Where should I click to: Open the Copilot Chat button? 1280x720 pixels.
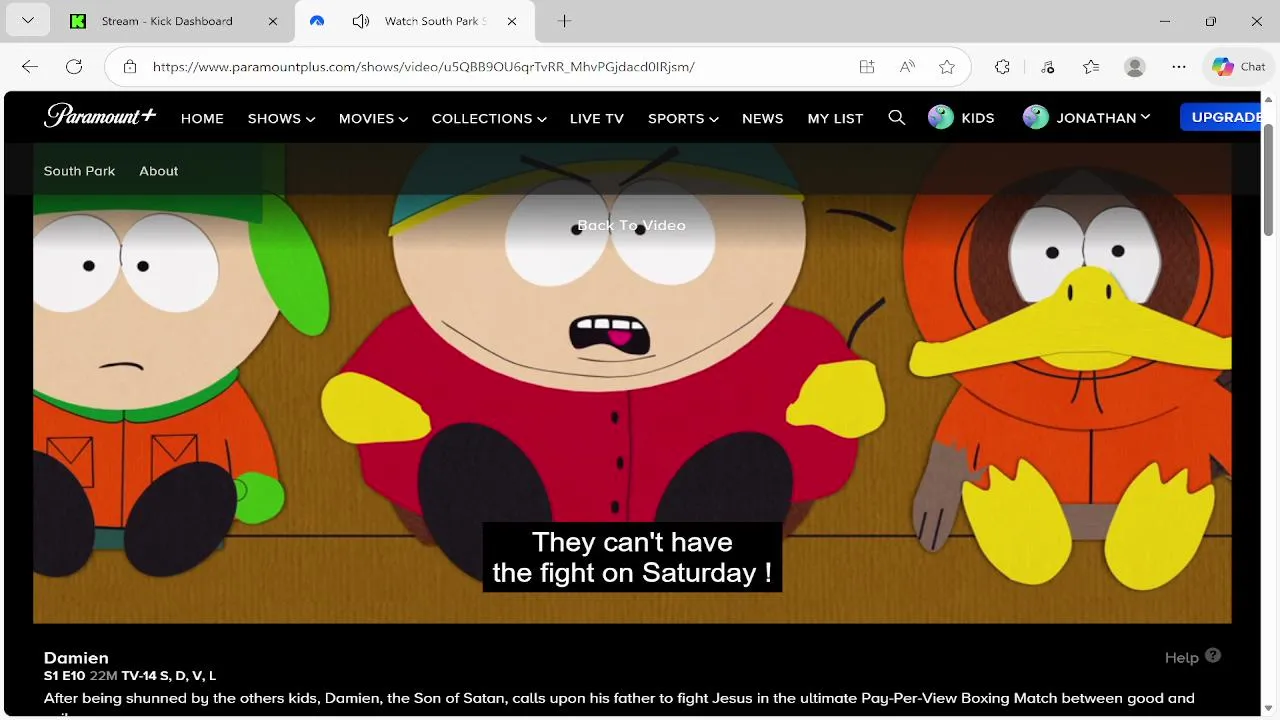coord(1238,67)
